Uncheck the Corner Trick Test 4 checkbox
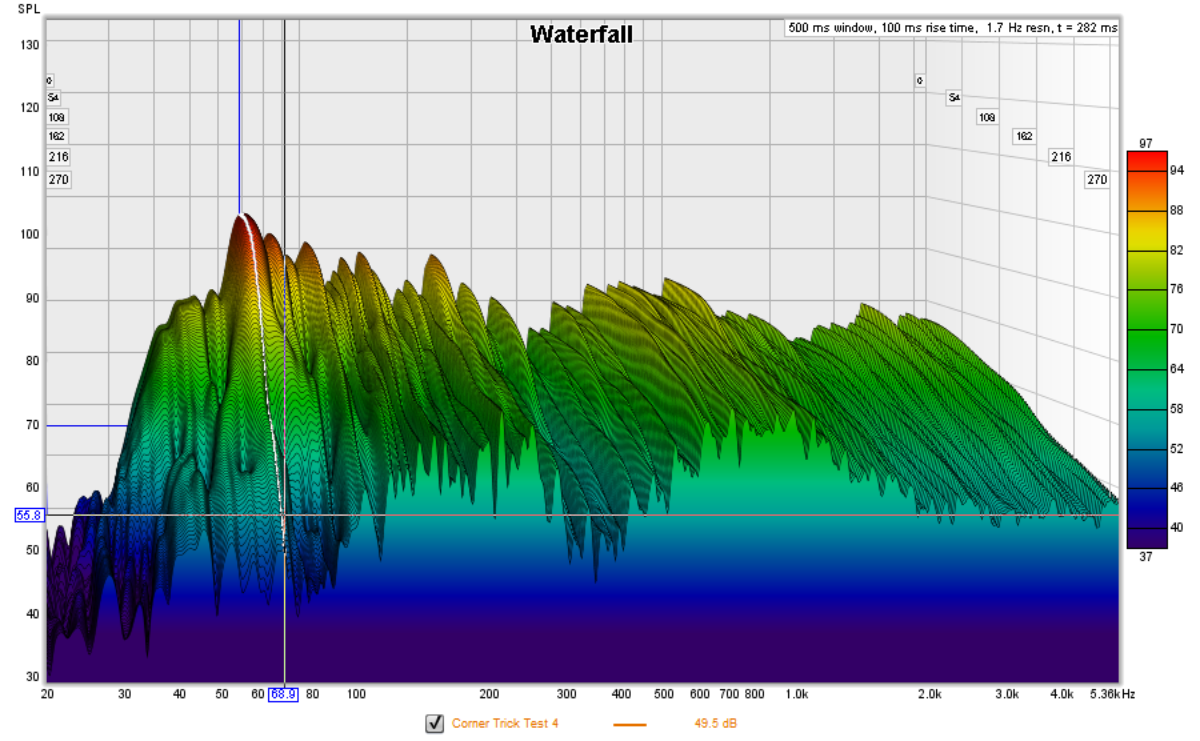 pyautogui.click(x=434, y=724)
